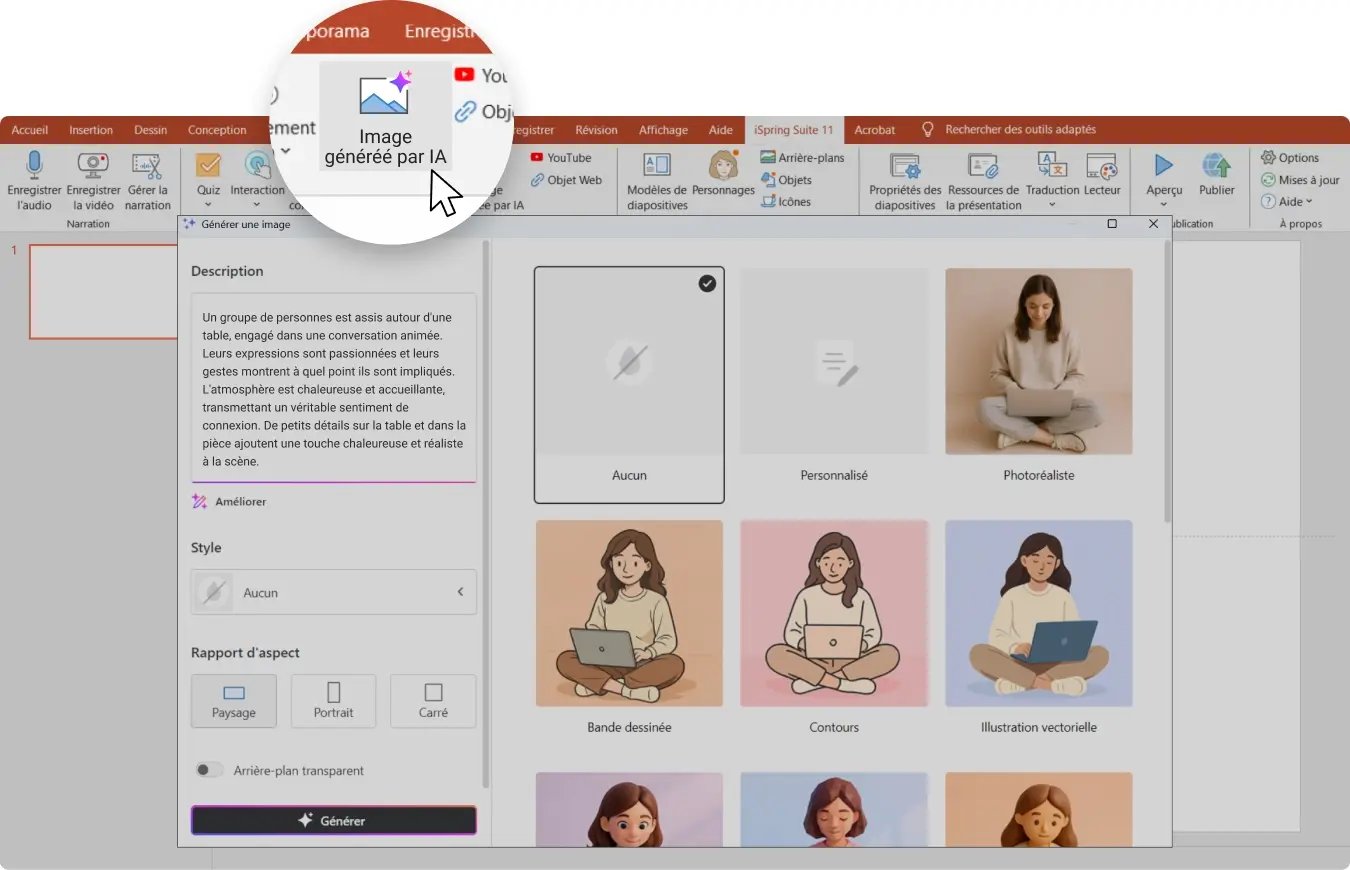Open the iSpring Suite 11 tab
Image resolution: width=1350 pixels, height=870 pixels.
click(x=794, y=130)
